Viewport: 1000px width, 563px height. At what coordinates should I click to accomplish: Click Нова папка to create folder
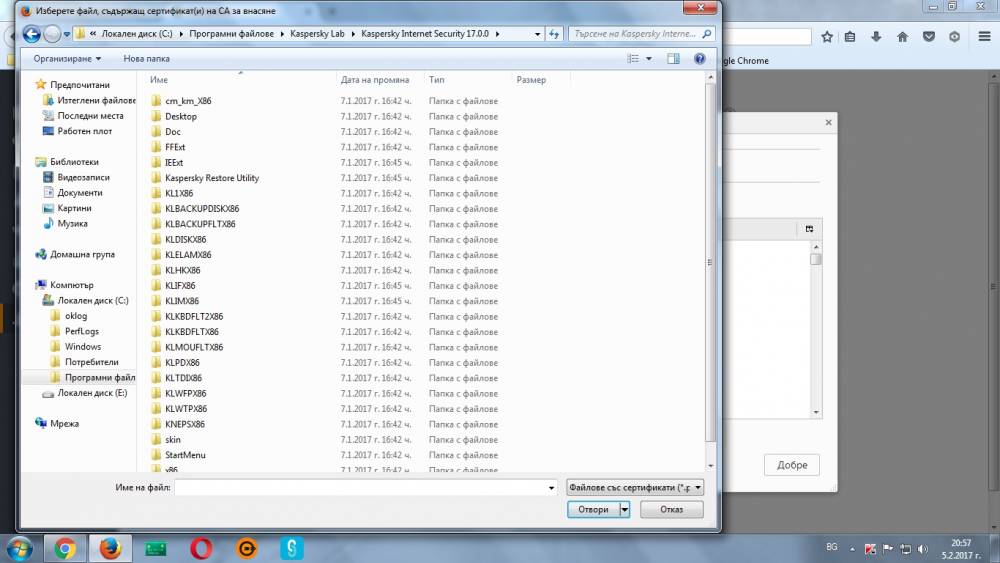pos(146,59)
